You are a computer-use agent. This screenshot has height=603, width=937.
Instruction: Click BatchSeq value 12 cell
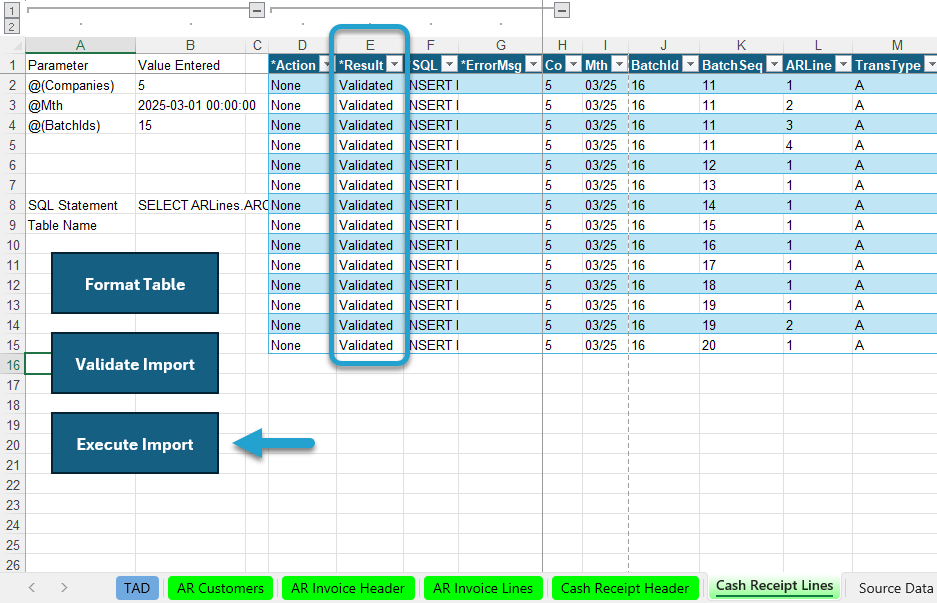point(741,165)
